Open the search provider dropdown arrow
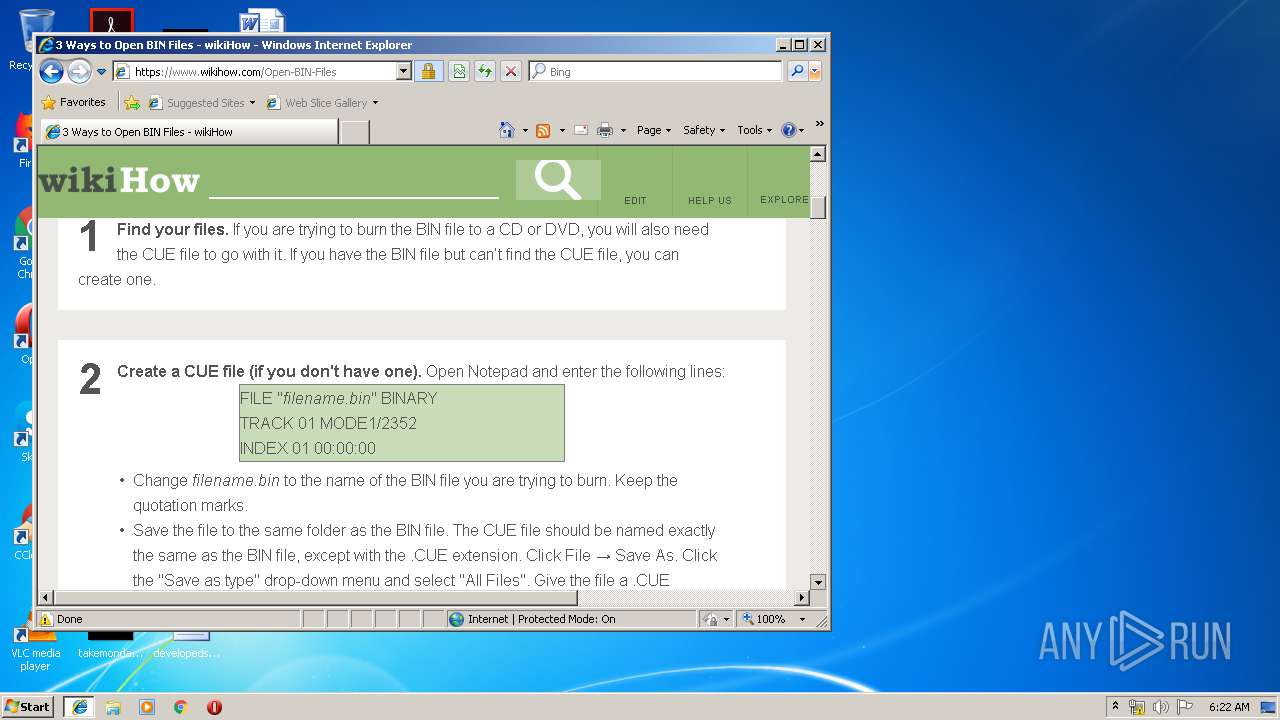Screen dimensions: 1280x720 point(815,72)
